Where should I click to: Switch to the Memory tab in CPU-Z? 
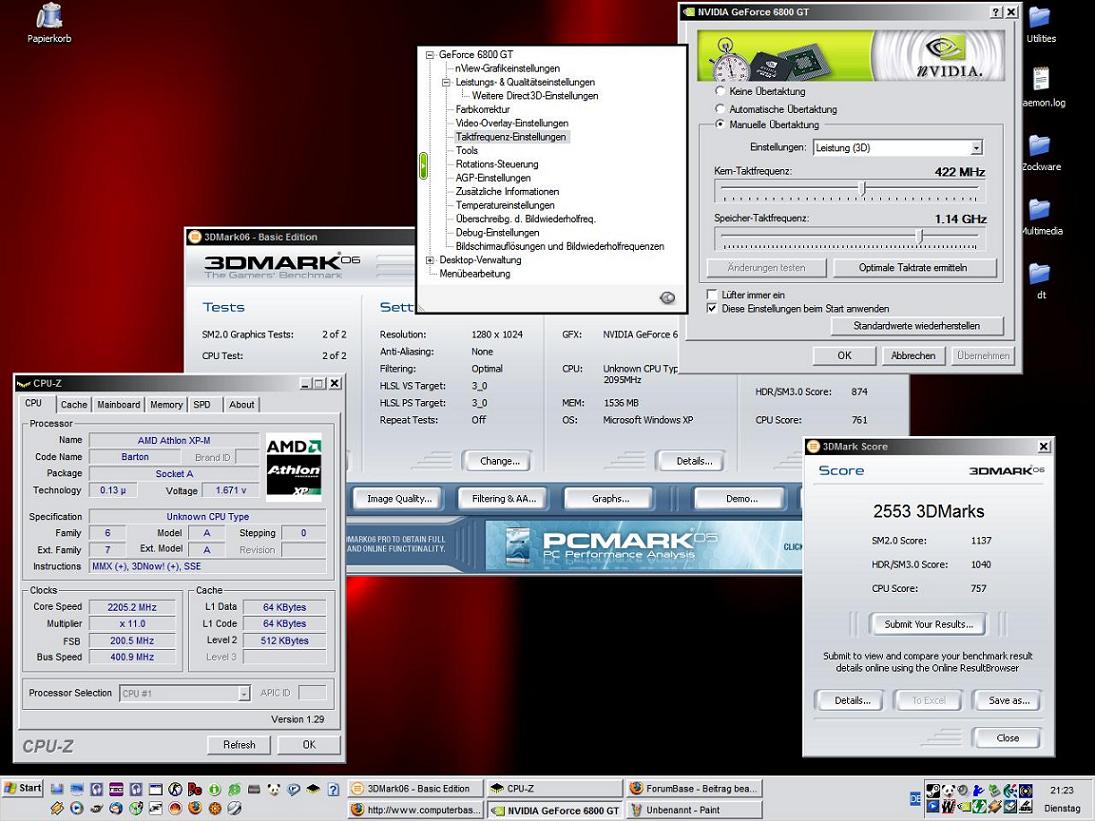pos(166,404)
